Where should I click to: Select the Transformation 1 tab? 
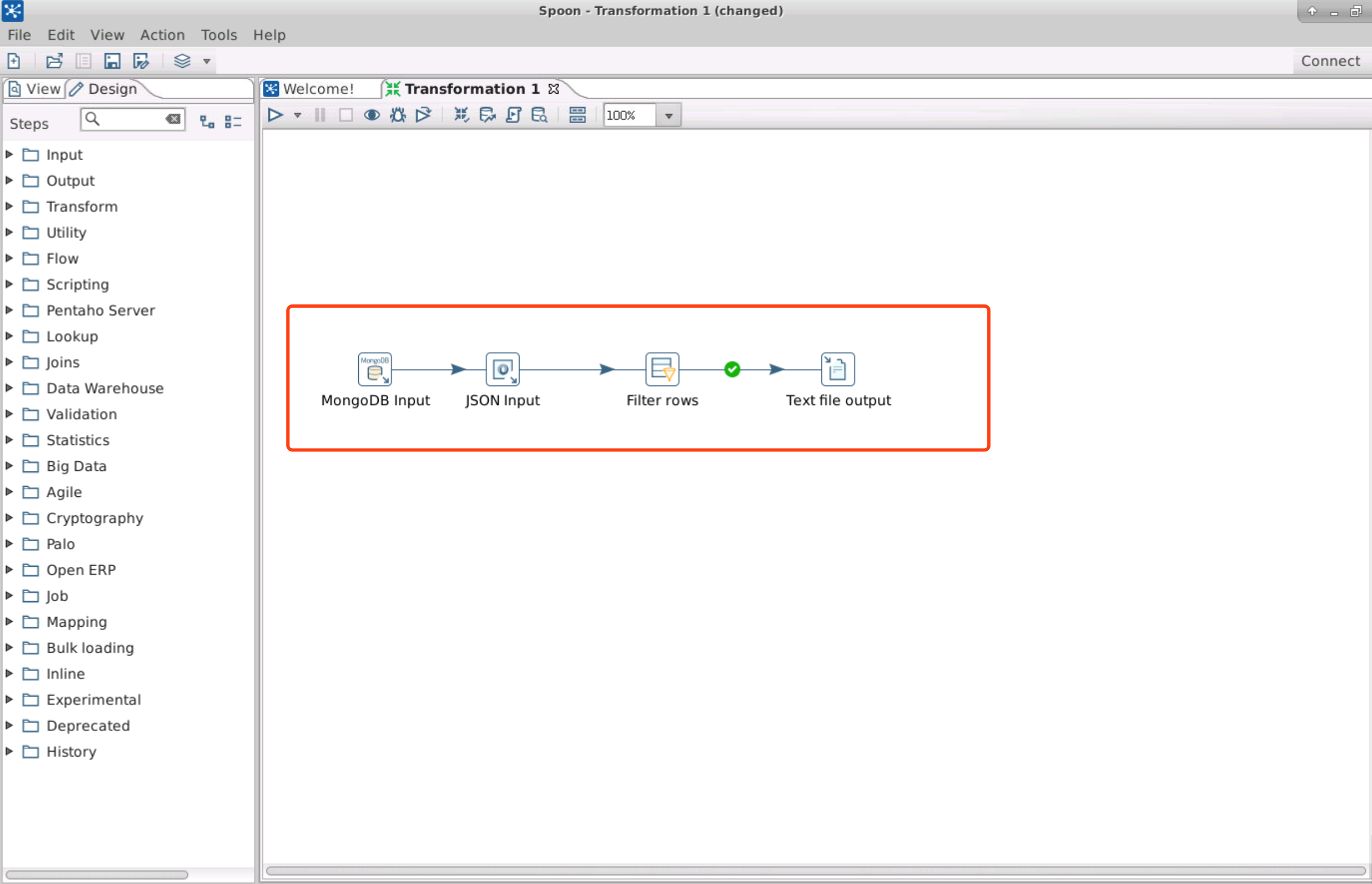point(464,89)
